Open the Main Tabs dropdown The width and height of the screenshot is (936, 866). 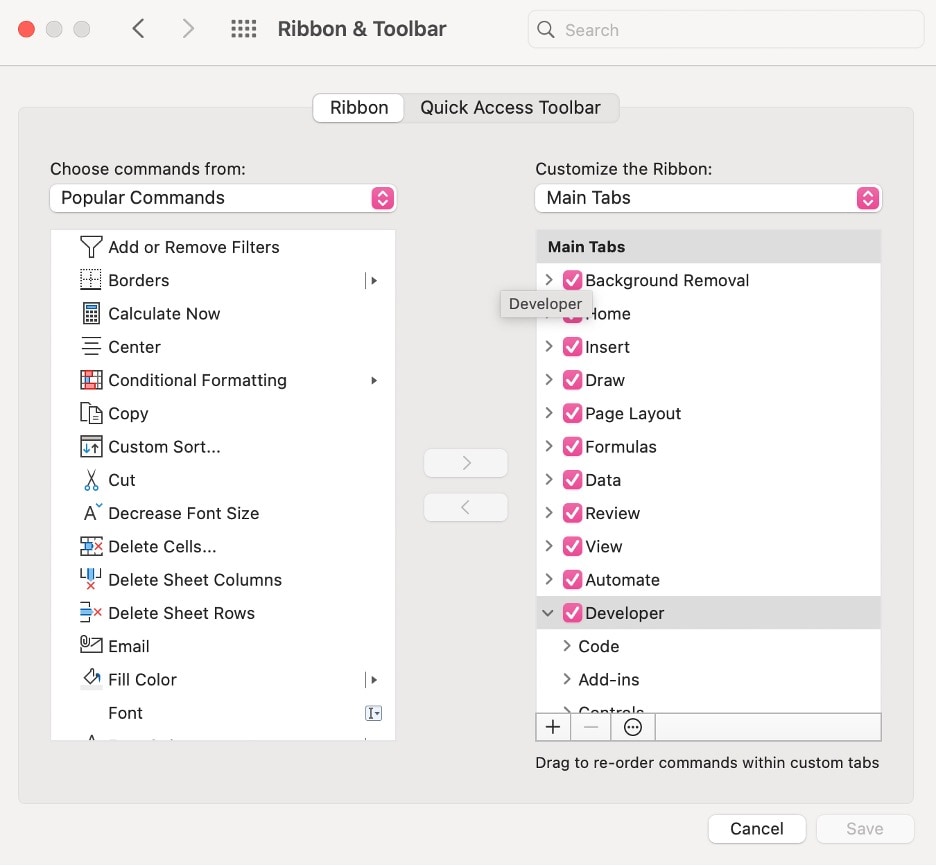(708, 198)
